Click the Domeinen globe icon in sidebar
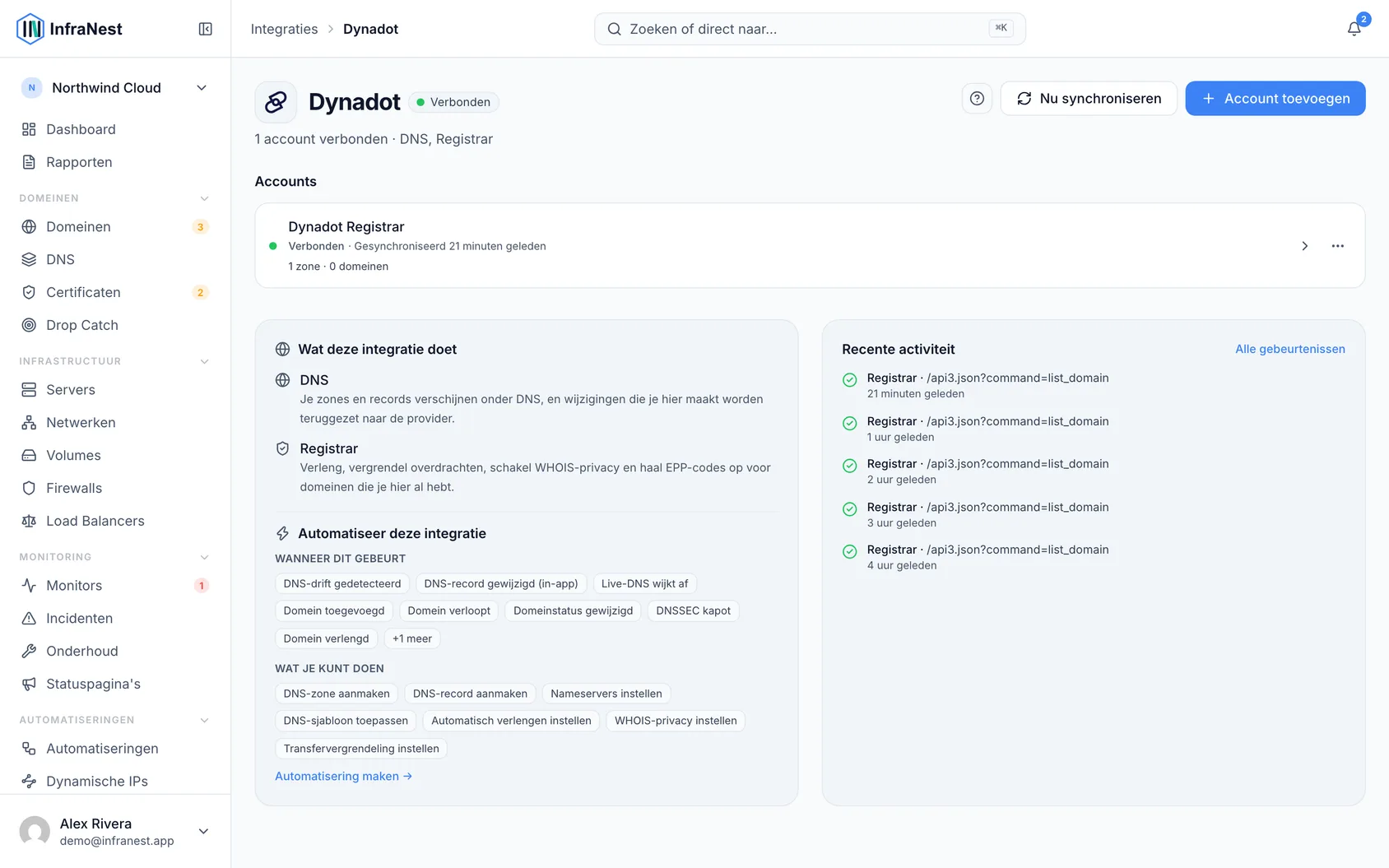This screenshot has height=868, width=1389. pos(29,226)
